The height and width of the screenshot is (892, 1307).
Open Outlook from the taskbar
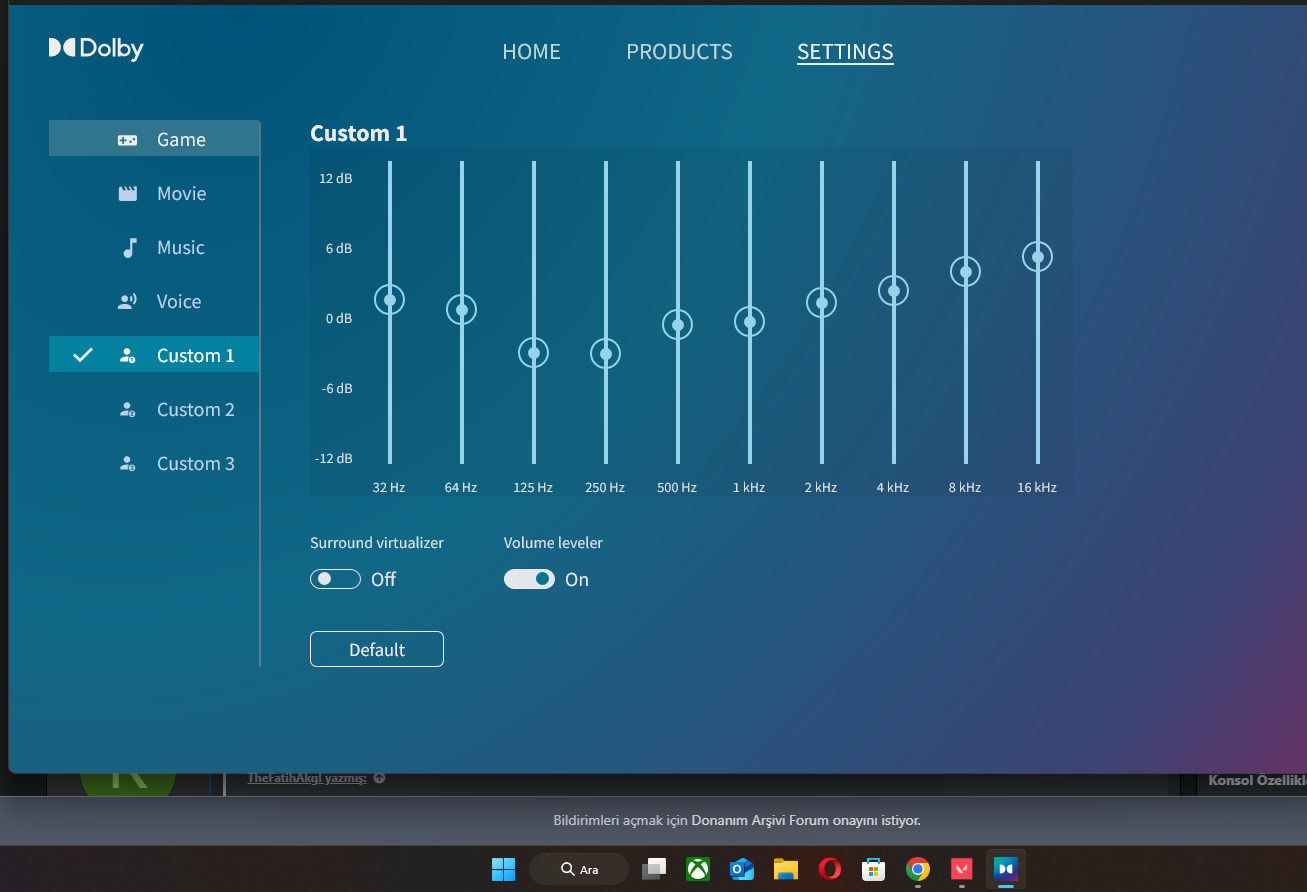point(742,869)
